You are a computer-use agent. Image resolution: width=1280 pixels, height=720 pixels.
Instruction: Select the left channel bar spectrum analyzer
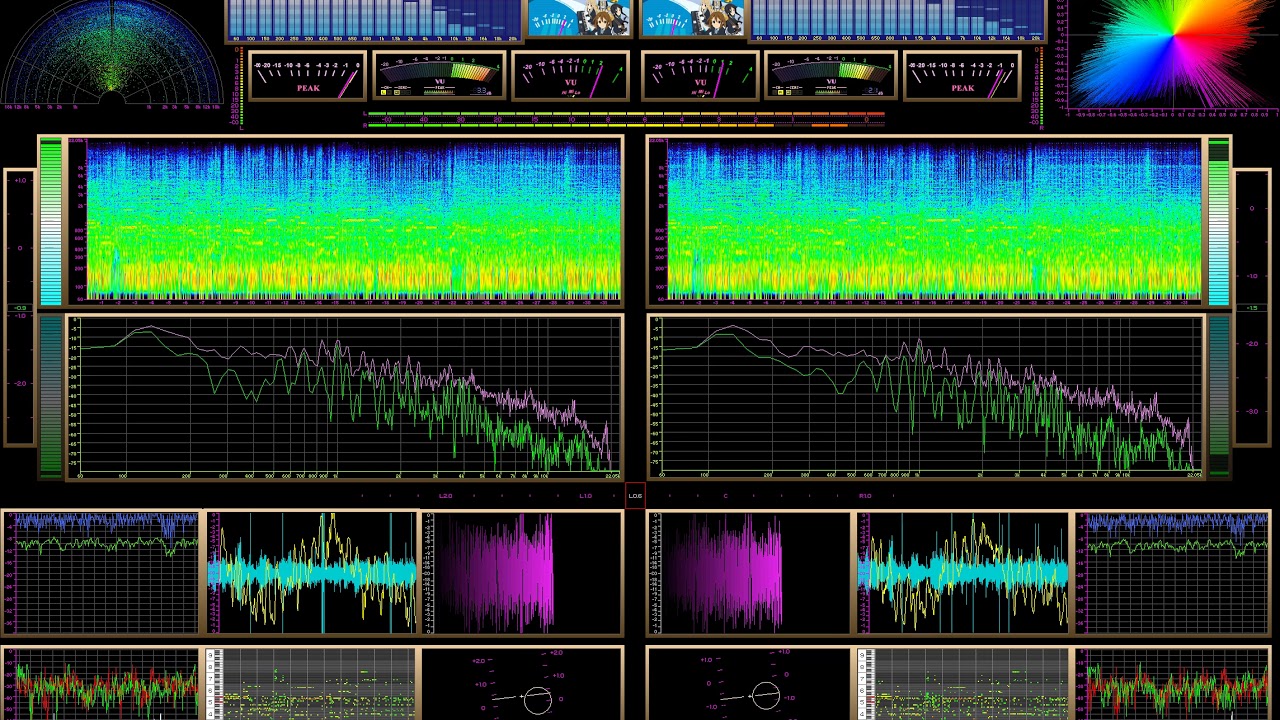coord(374,20)
